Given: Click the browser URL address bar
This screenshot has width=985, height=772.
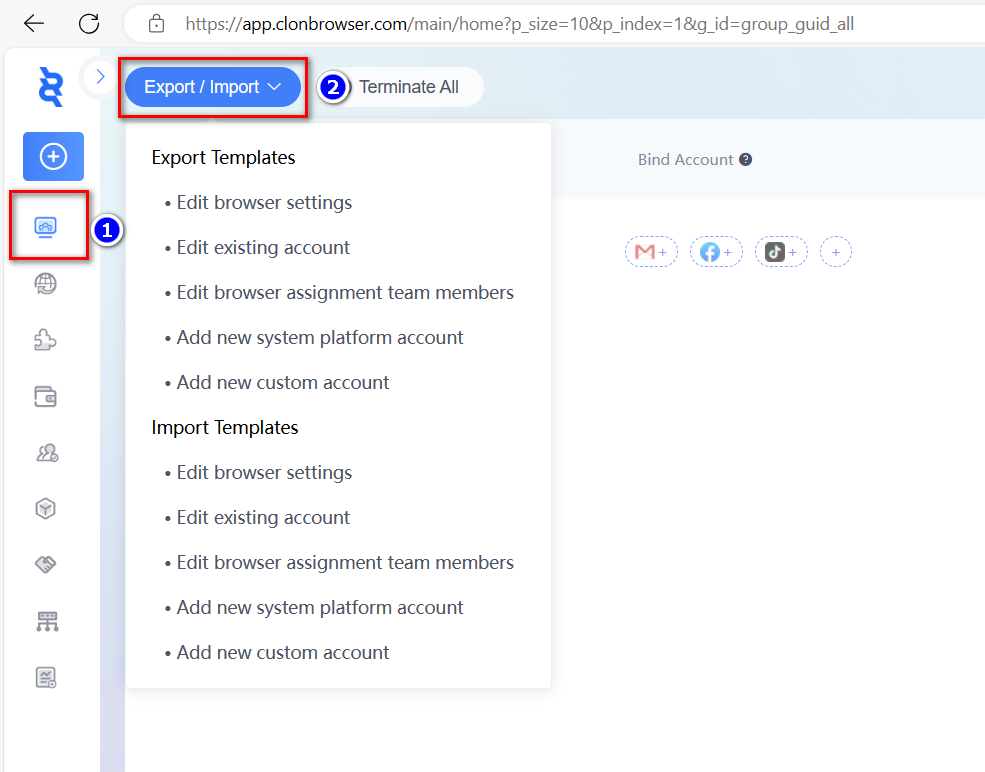Looking at the screenshot, I should coord(520,23).
